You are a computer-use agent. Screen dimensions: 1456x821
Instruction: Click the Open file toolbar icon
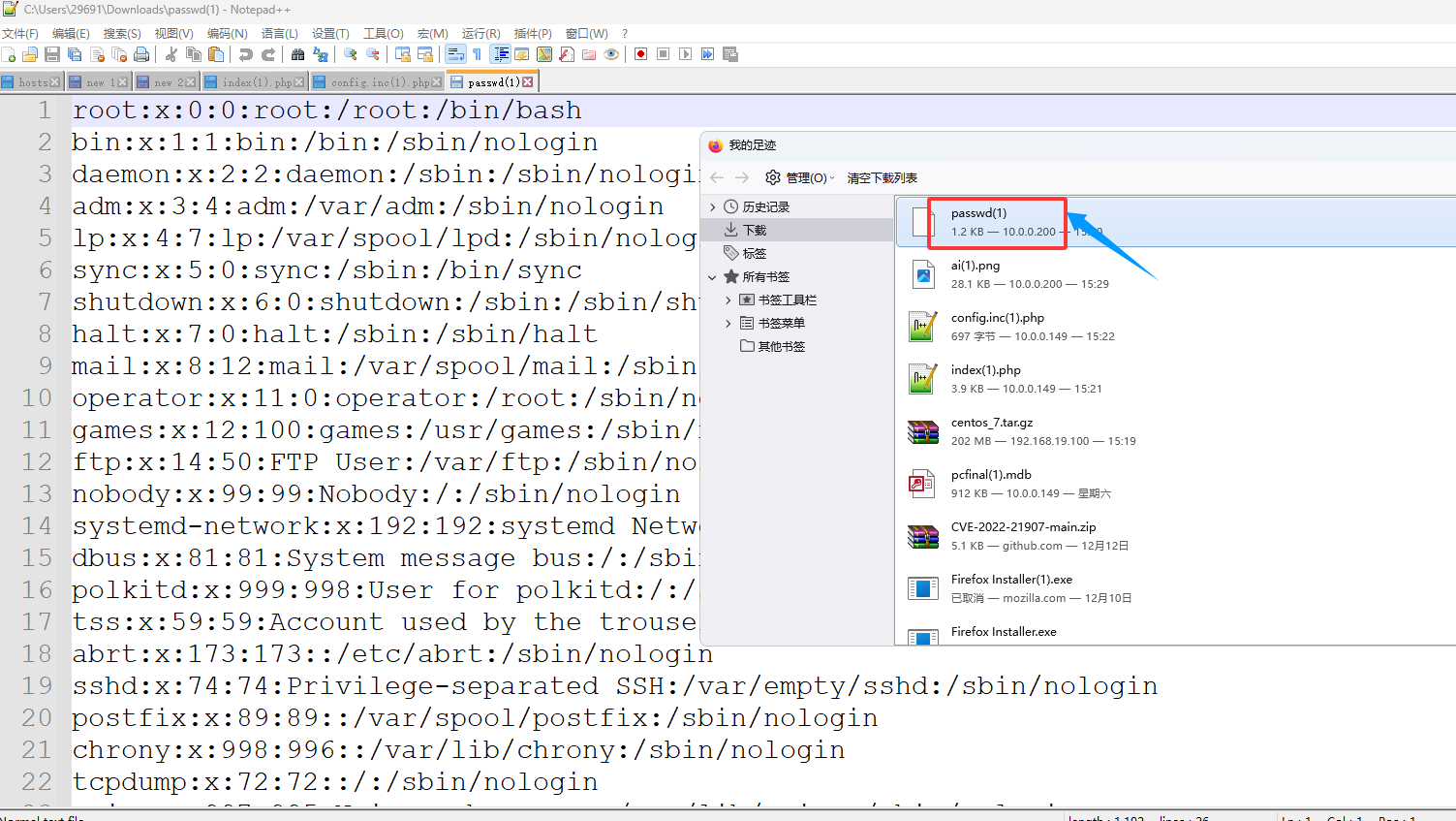point(30,54)
